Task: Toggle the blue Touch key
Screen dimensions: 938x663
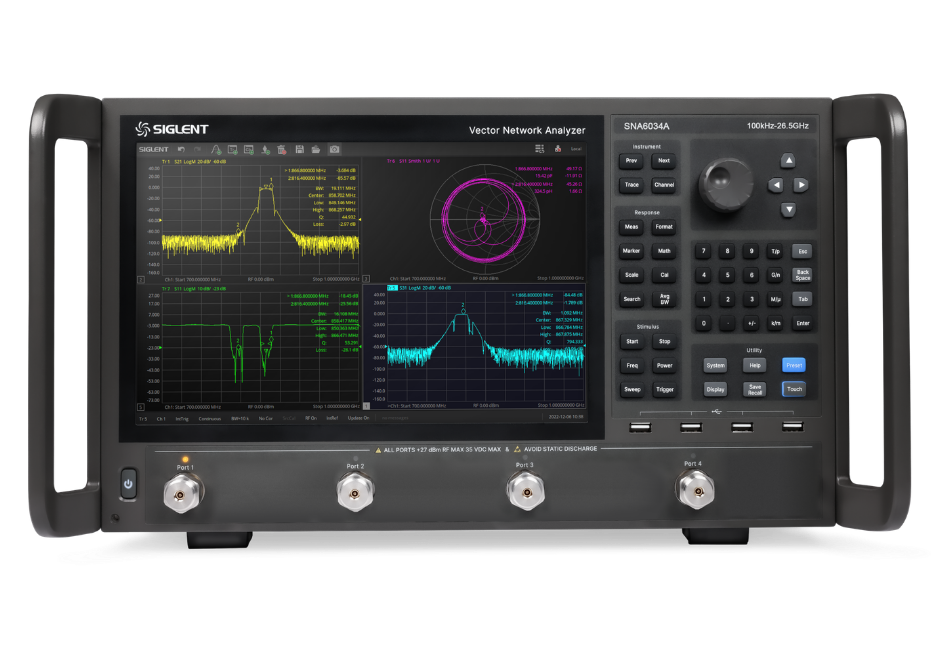Action: click(793, 389)
